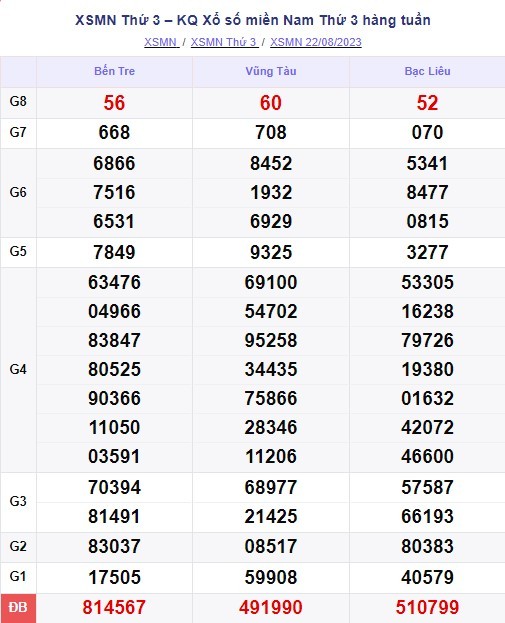Open the XSMN Thứ 3 breadcrumb link
505x623 pixels.
pos(224,42)
